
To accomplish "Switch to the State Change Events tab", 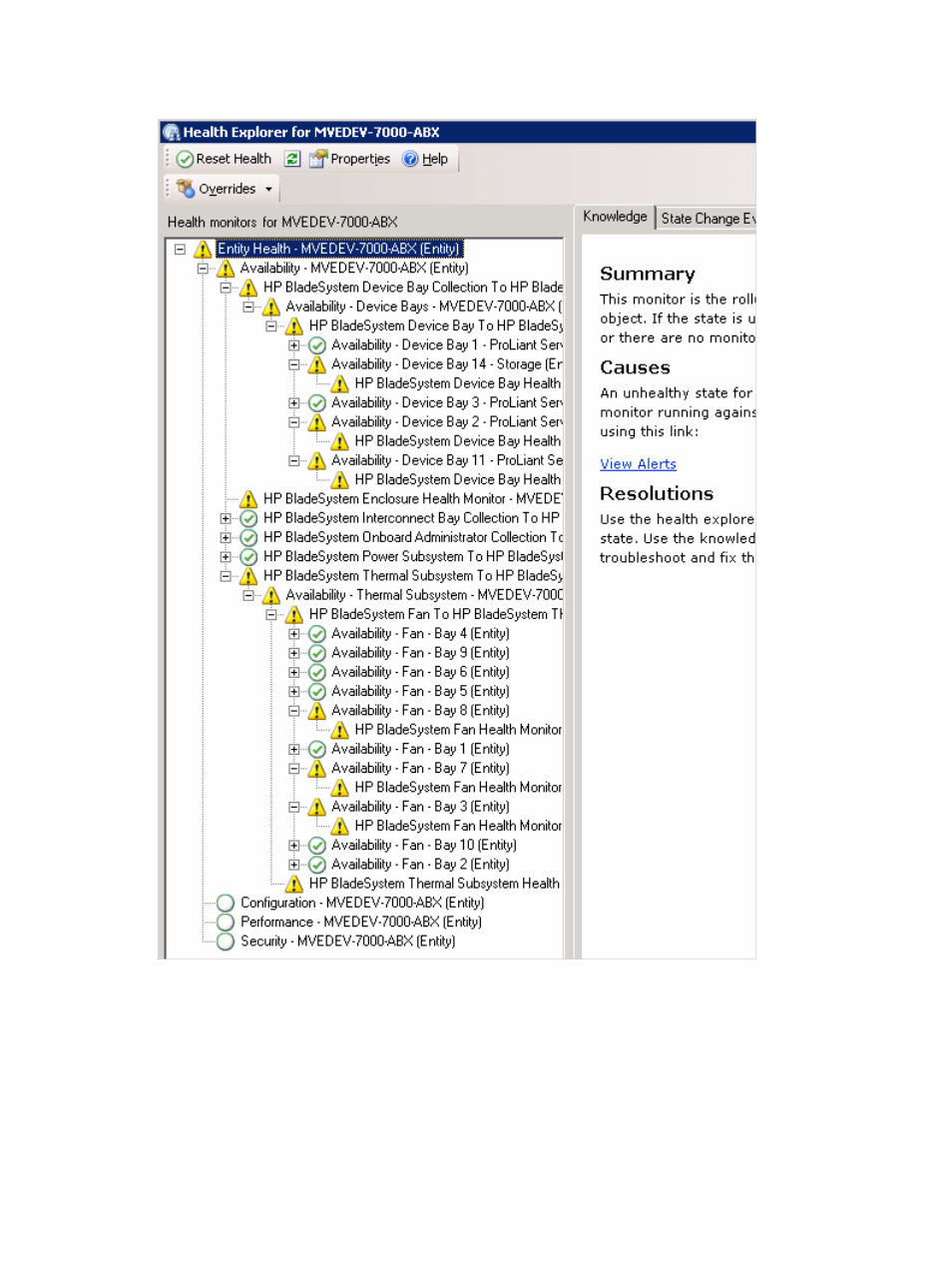I will (707, 218).
